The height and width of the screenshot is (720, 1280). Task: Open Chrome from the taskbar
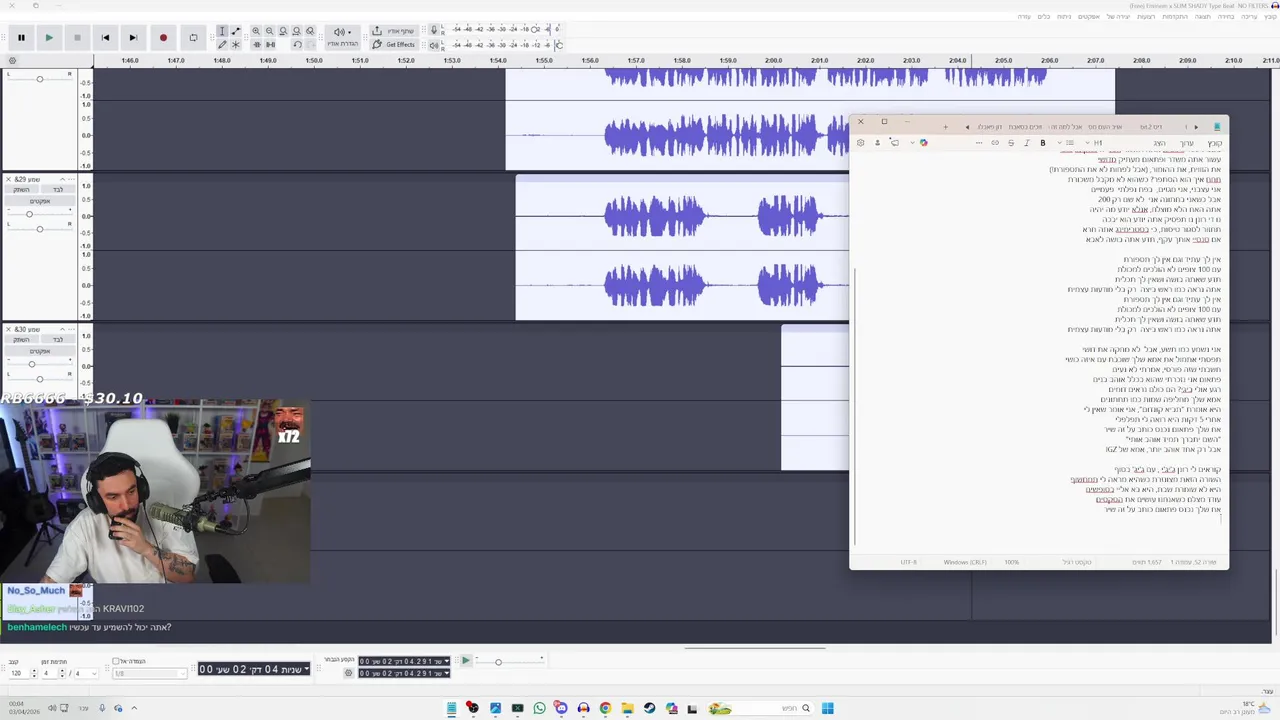pyautogui.click(x=605, y=708)
